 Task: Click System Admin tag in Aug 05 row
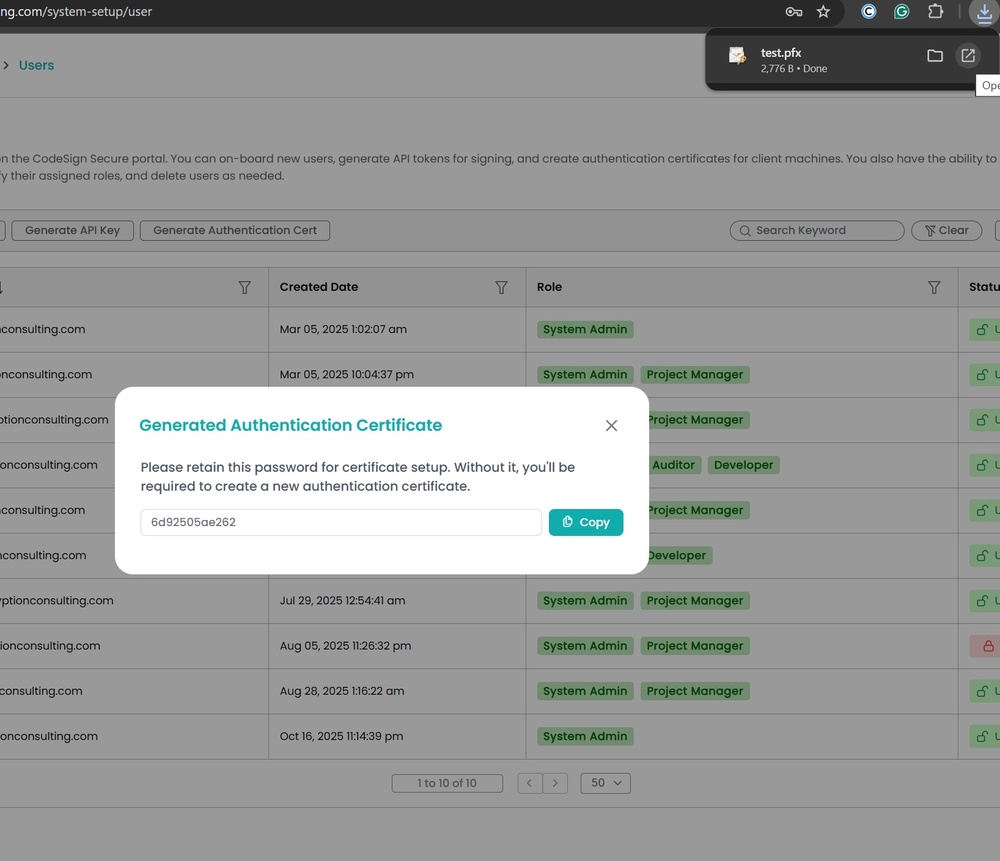point(585,645)
